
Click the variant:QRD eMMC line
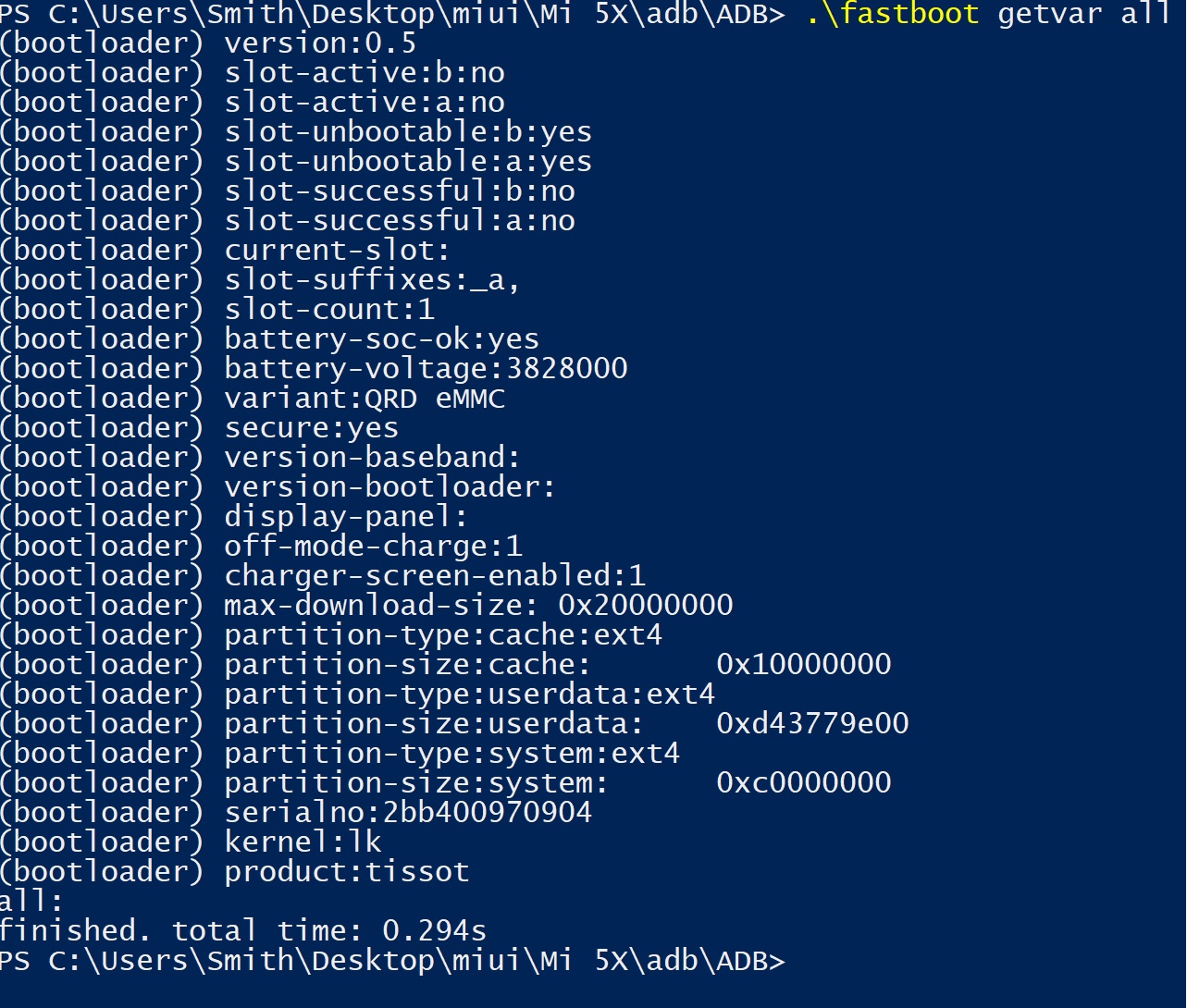pos(253,398)
